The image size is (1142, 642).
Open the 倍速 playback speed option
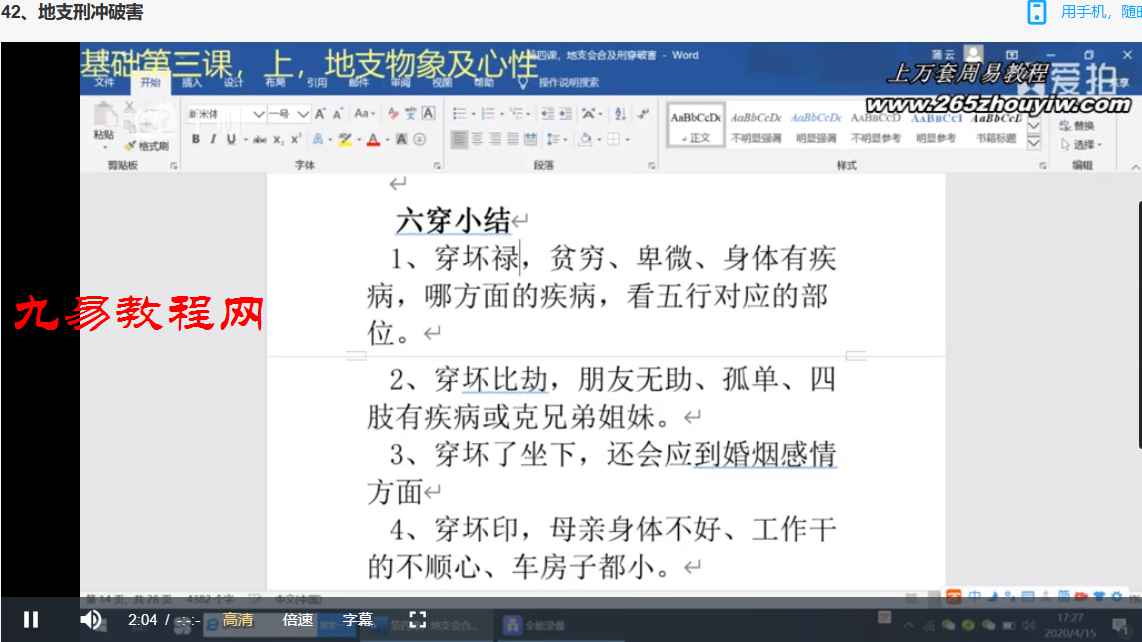[298, 619]
